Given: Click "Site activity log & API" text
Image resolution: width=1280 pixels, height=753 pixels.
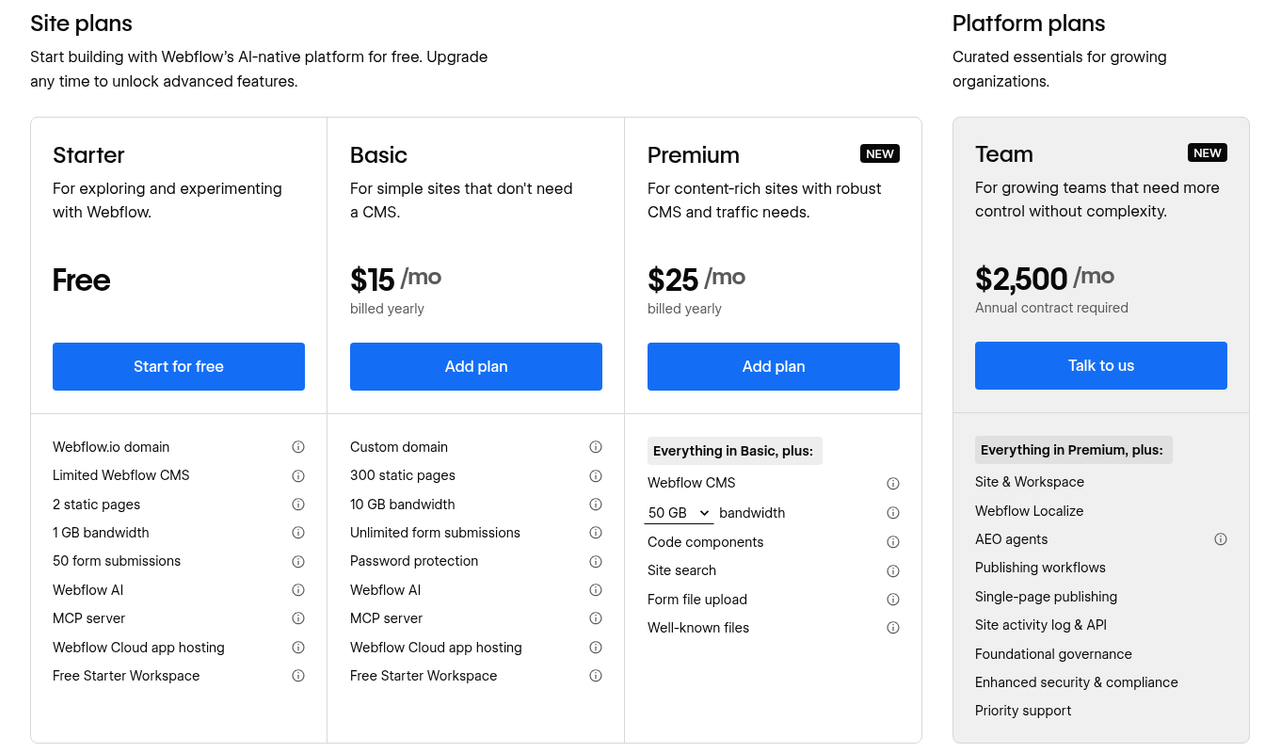Looking at the screenshot, I should pos(1041,625).
